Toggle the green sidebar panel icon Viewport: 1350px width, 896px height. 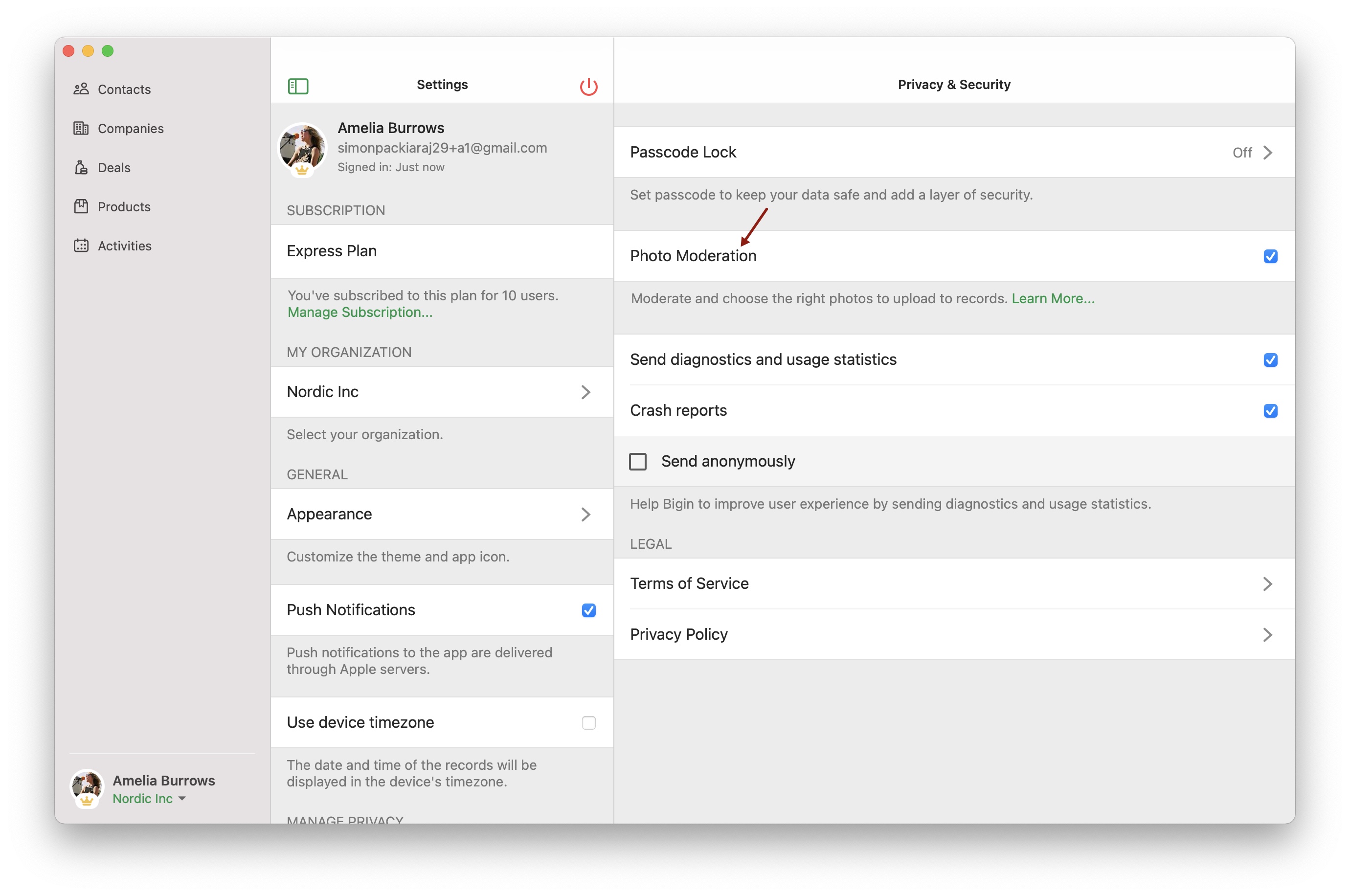[298, 86]
